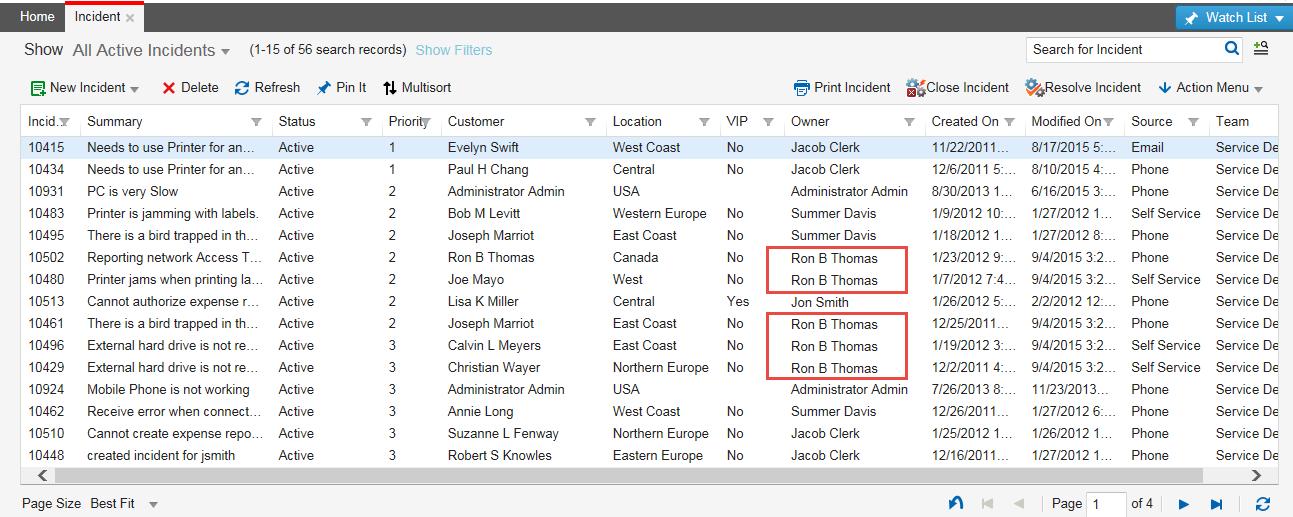Image resolution: width=1293 pixels, height=517 pixels.
Task: Open the Action Menu
Action: [x=1210, y=88]
